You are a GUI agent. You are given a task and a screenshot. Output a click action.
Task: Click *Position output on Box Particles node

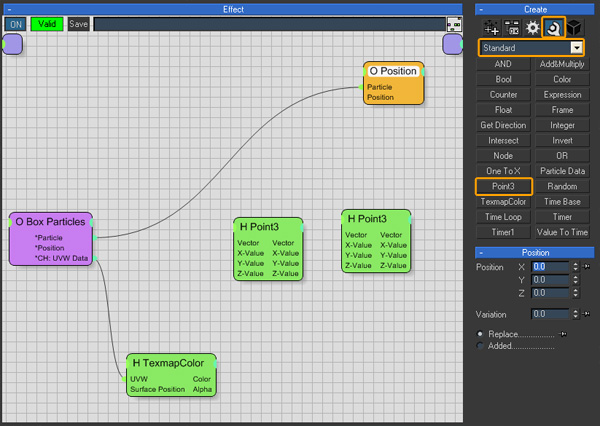tap(49, 248)
